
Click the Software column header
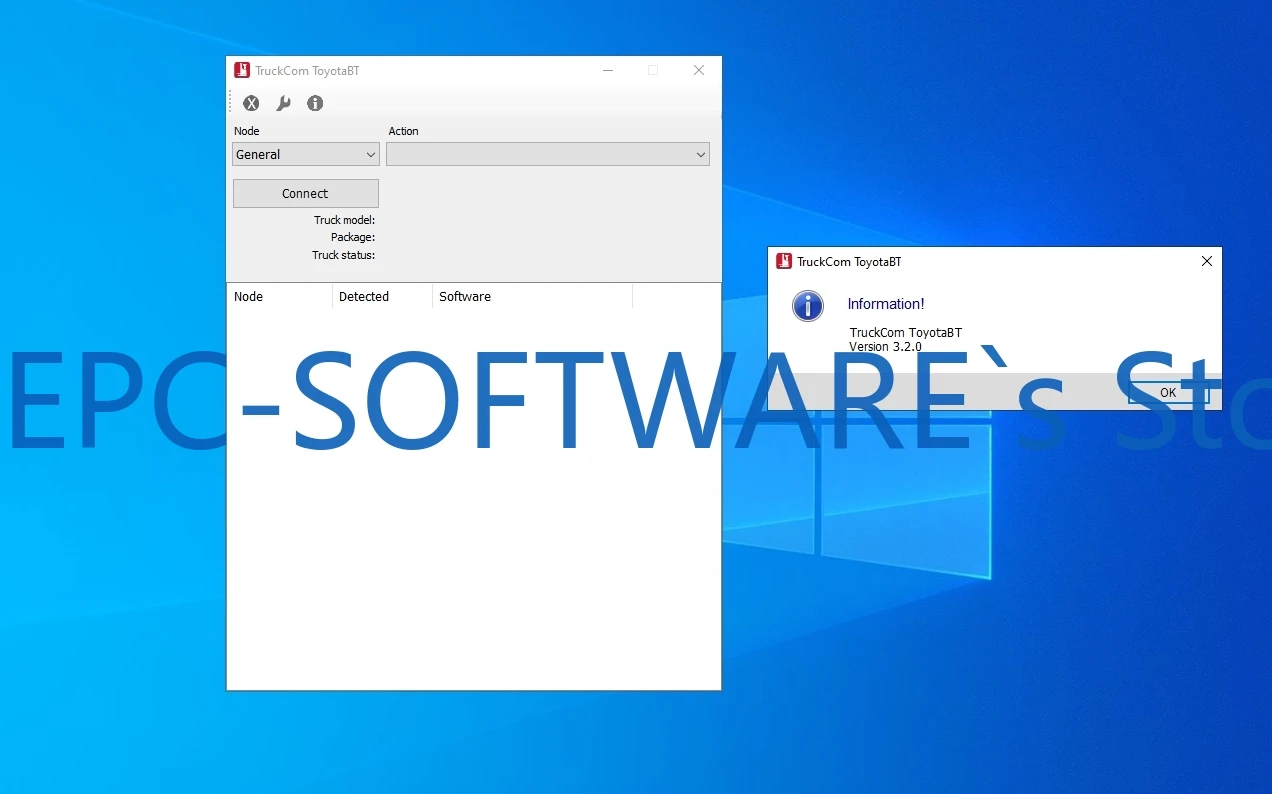(465, 296)
